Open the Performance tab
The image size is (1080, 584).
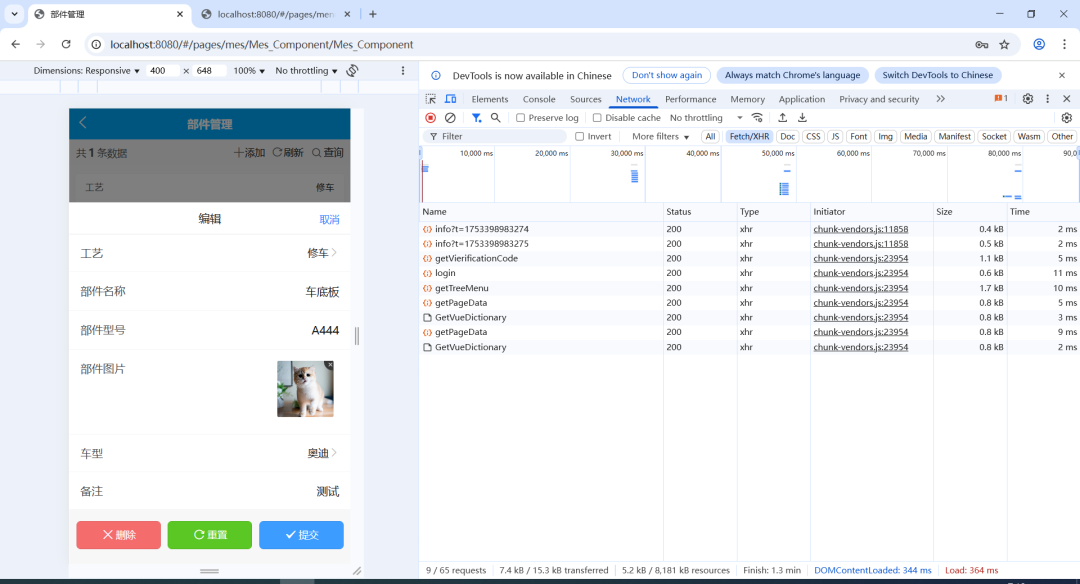(x=690, y=99)
